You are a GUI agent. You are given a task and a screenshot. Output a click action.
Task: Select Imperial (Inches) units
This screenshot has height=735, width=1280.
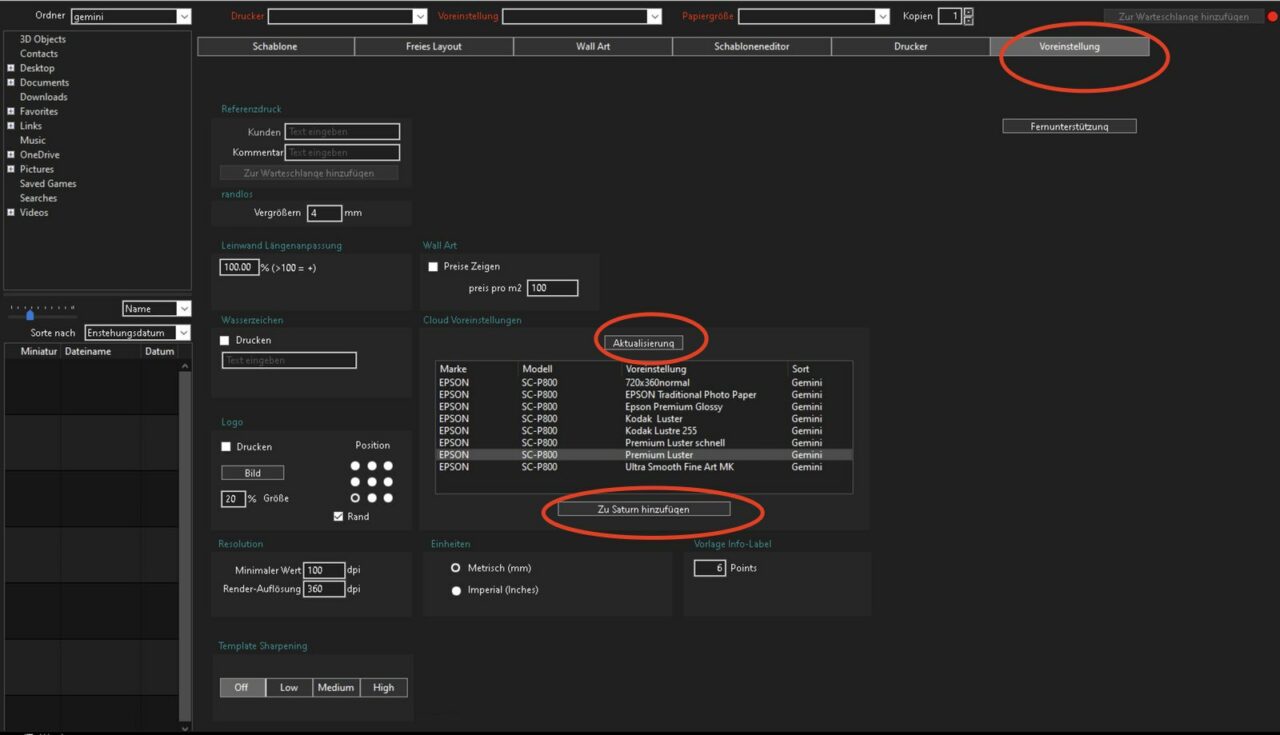coord(456,590)
